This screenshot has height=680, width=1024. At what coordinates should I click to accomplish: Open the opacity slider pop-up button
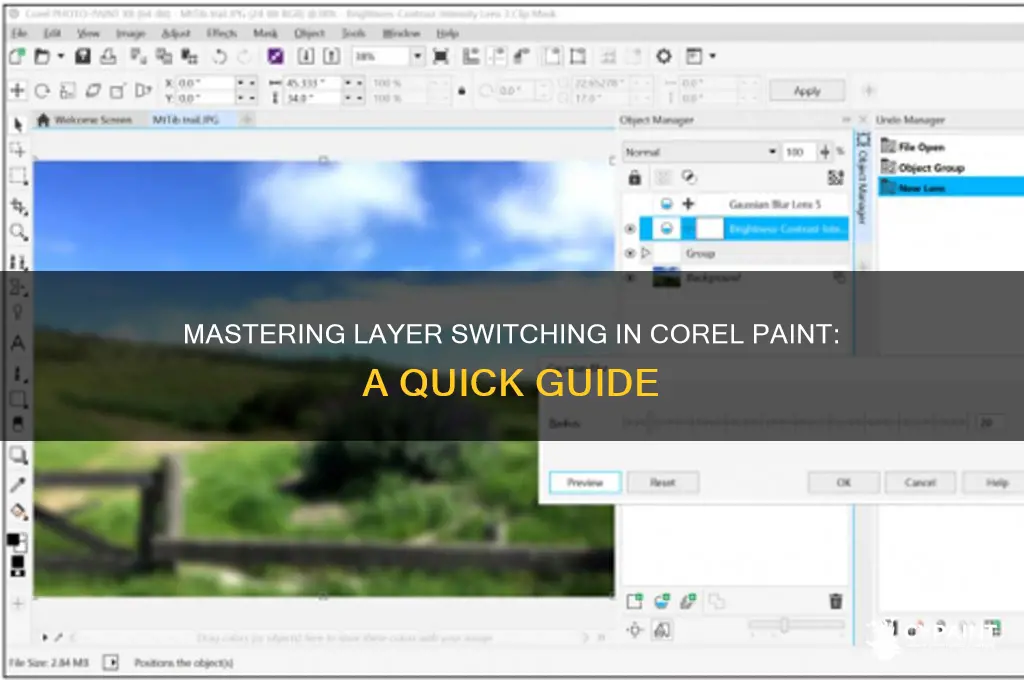[825, 152]
